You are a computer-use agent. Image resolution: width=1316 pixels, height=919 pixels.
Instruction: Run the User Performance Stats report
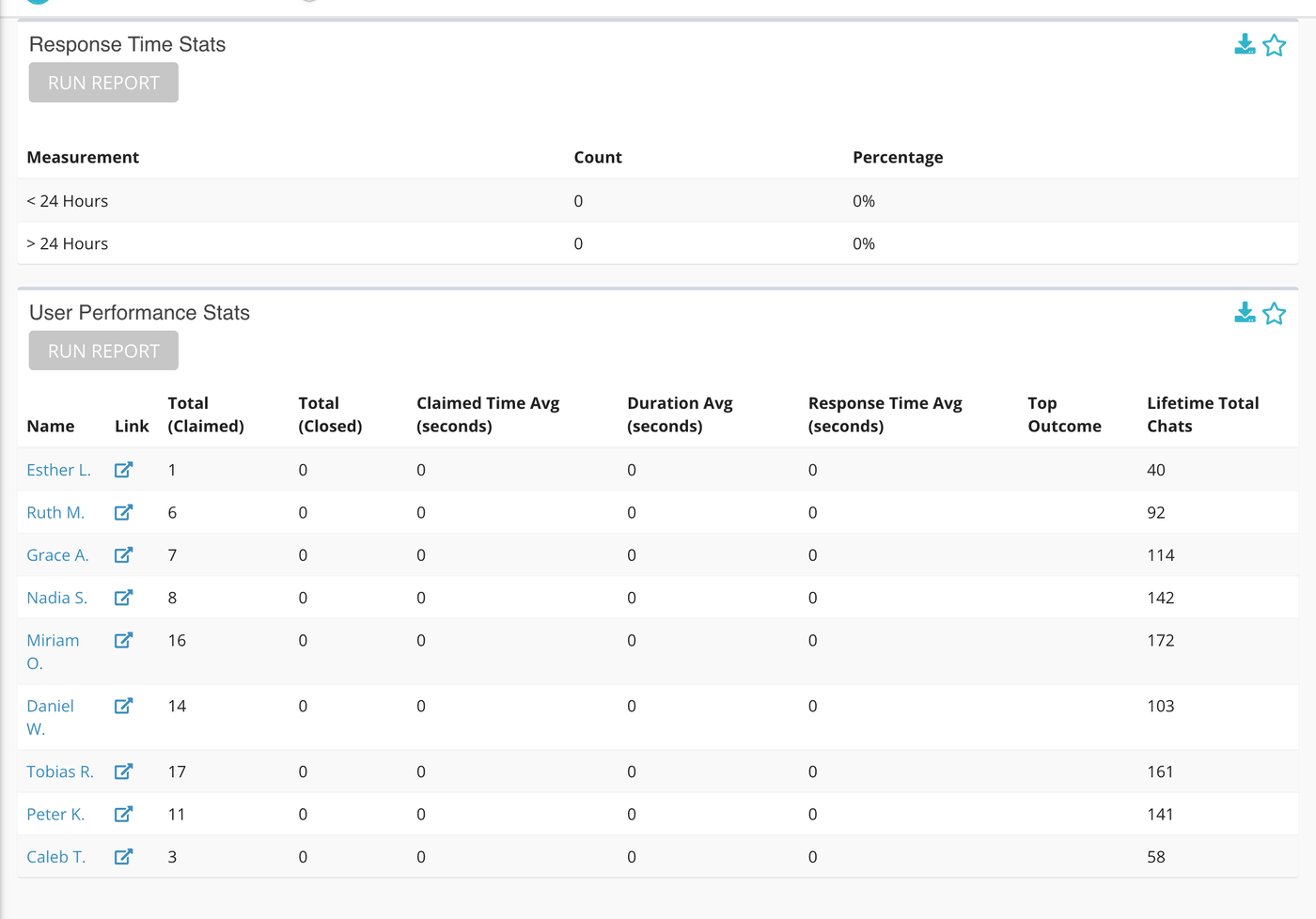[103, 350]
